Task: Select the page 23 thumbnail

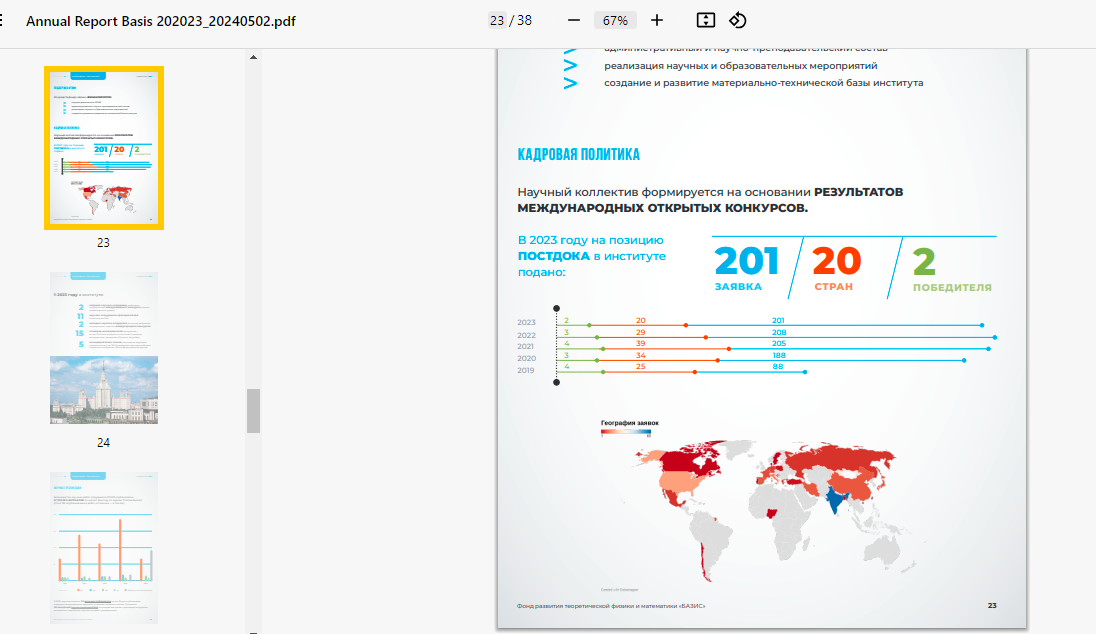Action: (103, 148)
